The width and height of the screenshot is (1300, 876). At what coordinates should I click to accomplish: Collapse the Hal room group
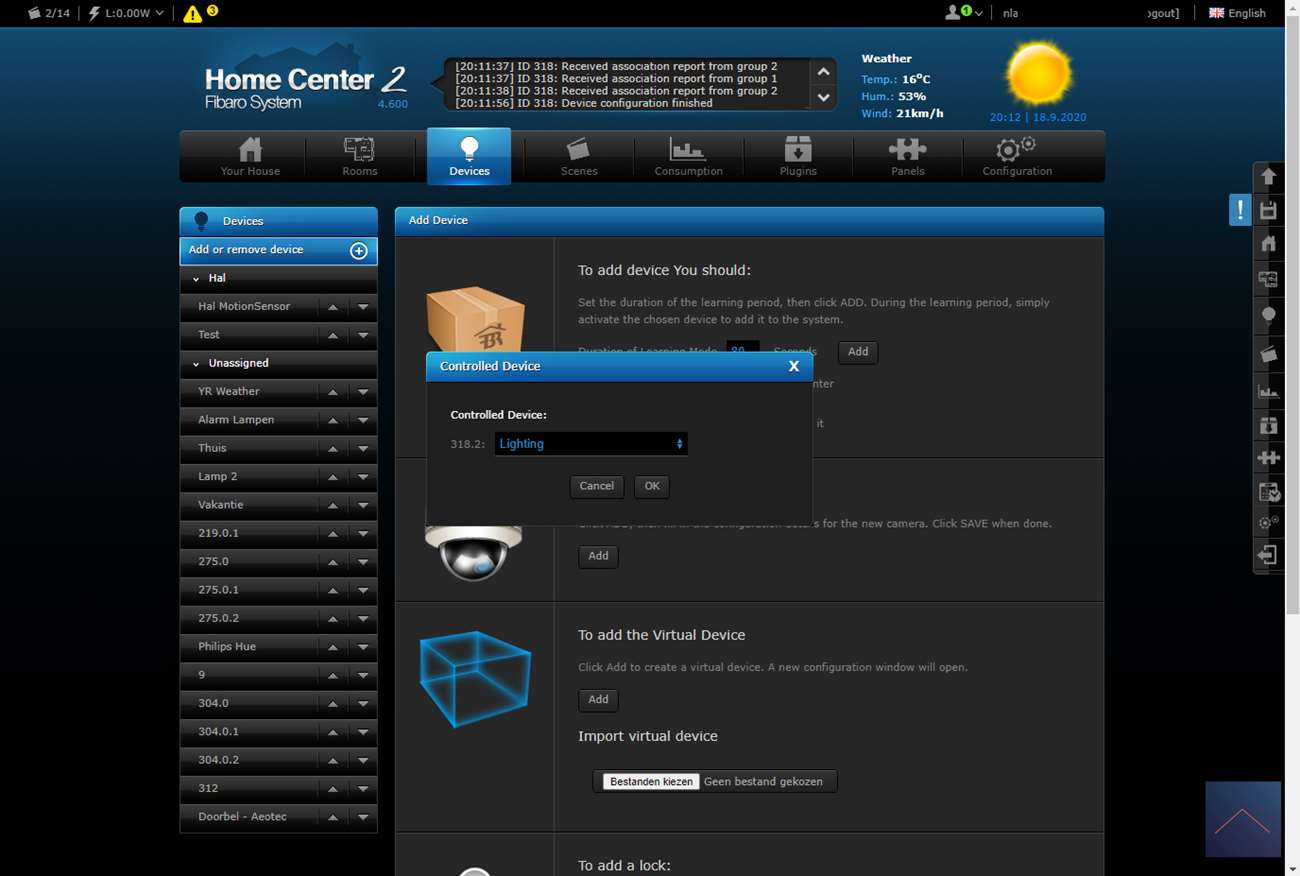(x=196, y=279)
